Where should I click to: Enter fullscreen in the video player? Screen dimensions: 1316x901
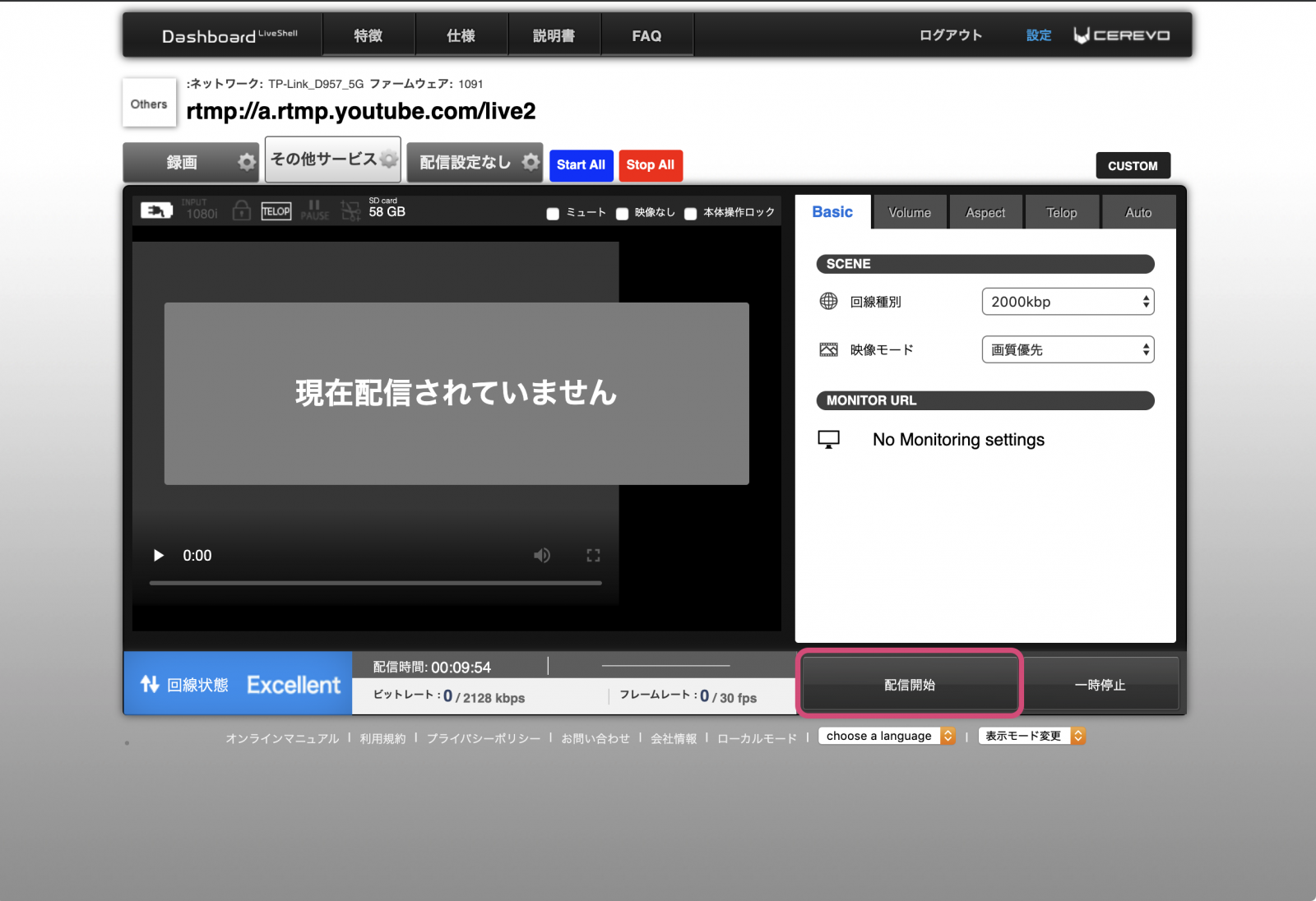tap(593, 556)
